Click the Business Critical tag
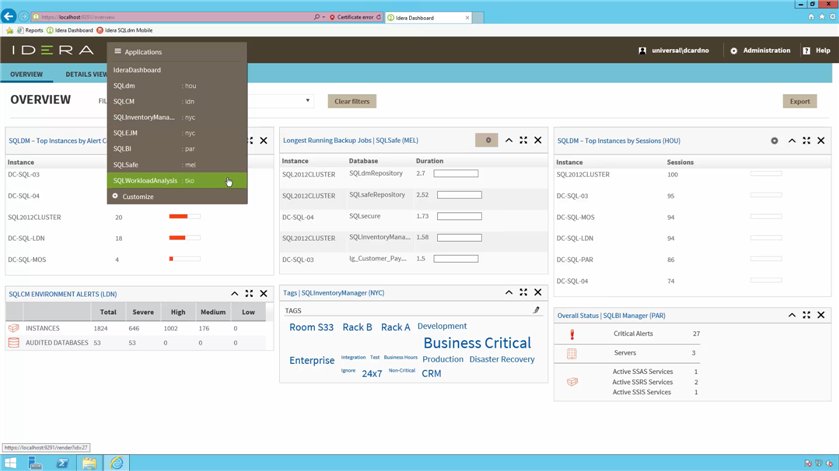 coord(477,343)
